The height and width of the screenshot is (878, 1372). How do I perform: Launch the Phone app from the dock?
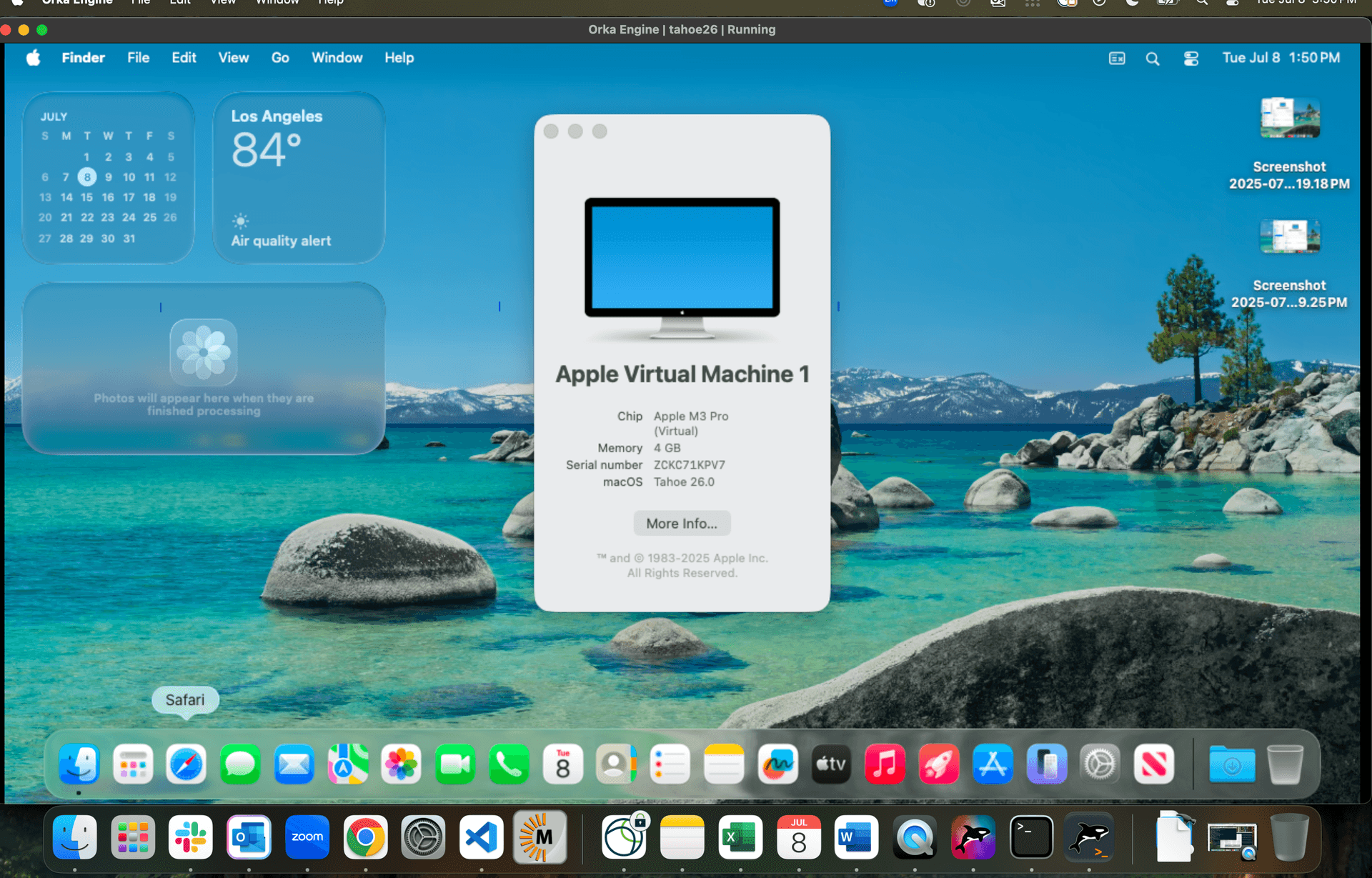point(509,764)
